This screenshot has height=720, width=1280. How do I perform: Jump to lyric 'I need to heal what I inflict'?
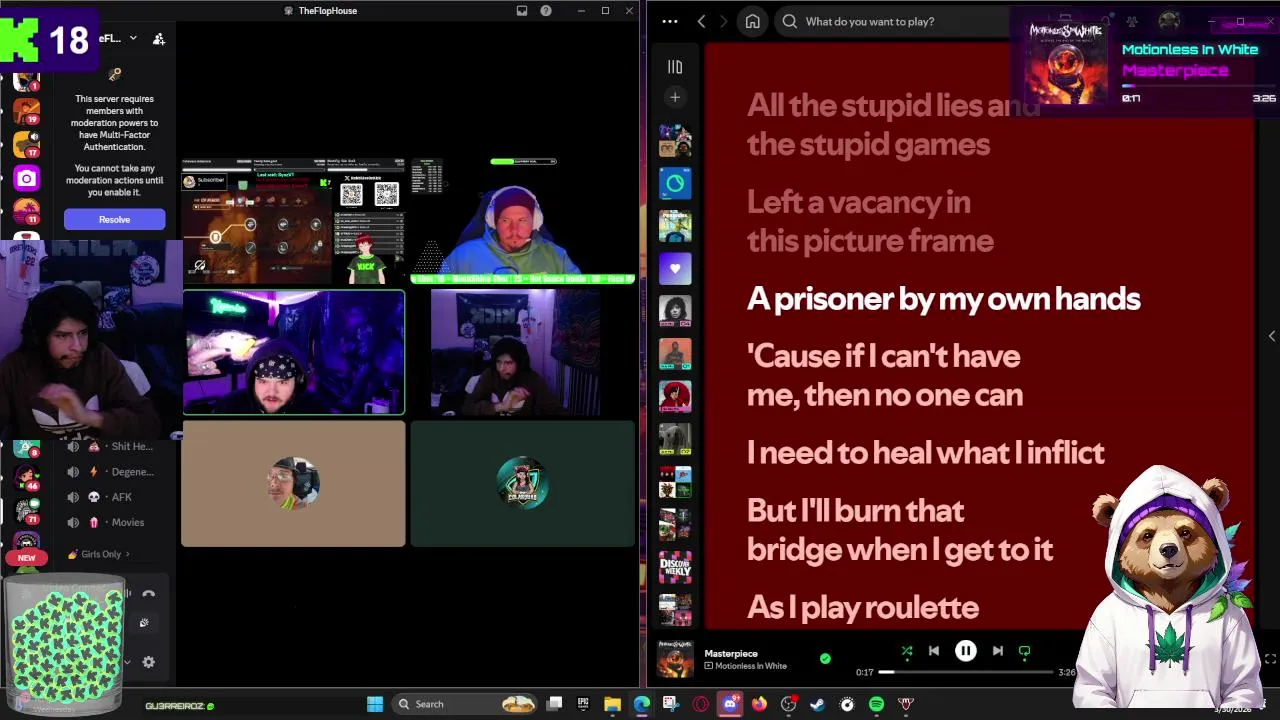(x=925, y=453)
